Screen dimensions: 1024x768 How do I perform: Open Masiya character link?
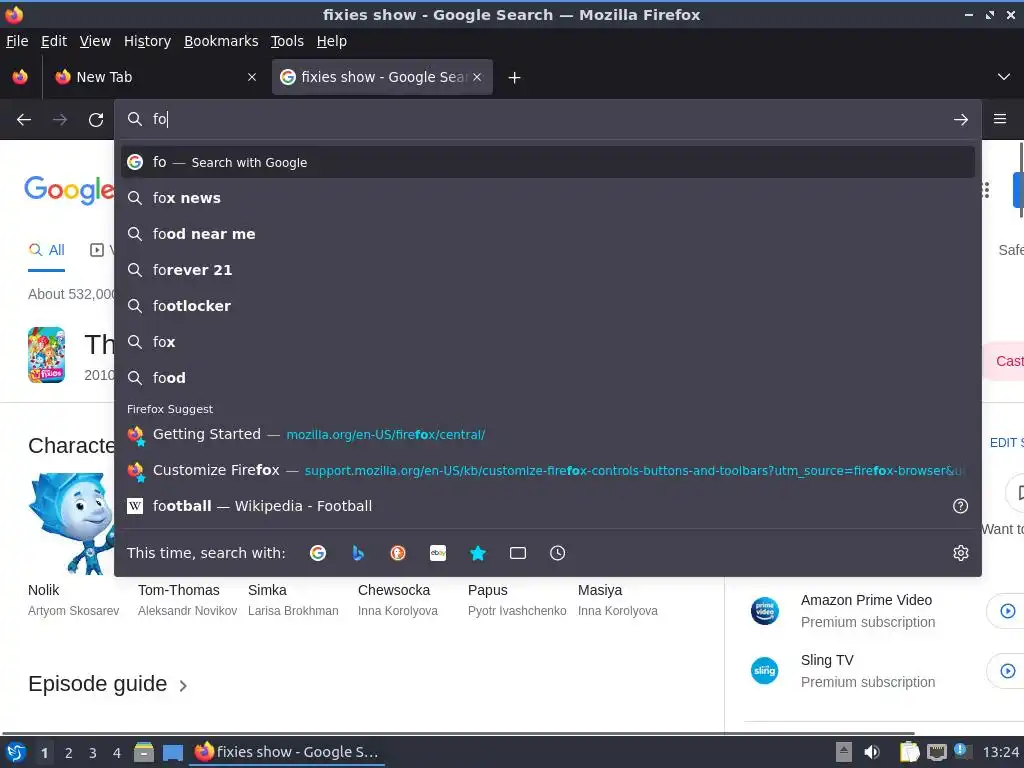point(600,590)
